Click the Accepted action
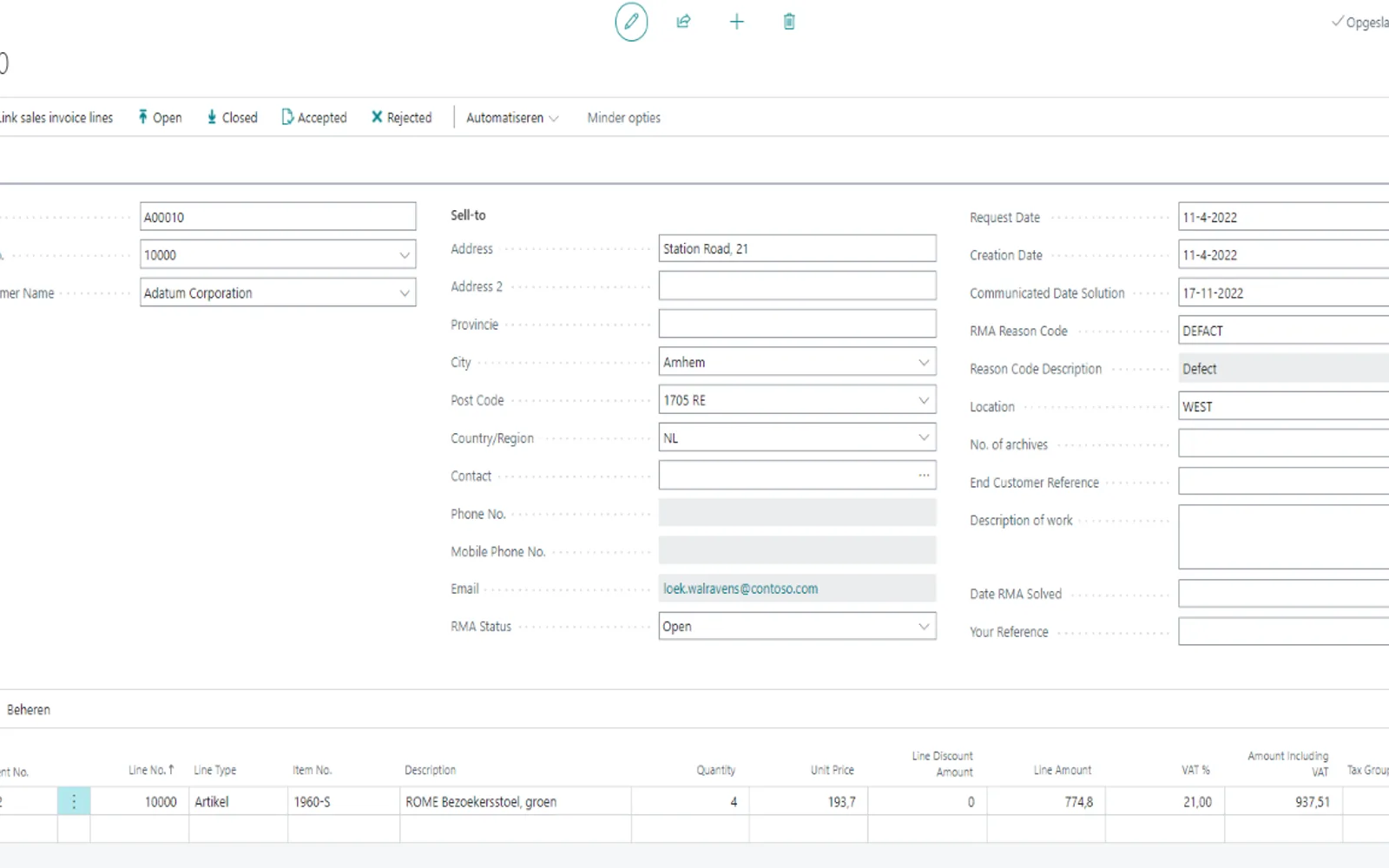The image size is (1389, 868). (x=313, y=117)
